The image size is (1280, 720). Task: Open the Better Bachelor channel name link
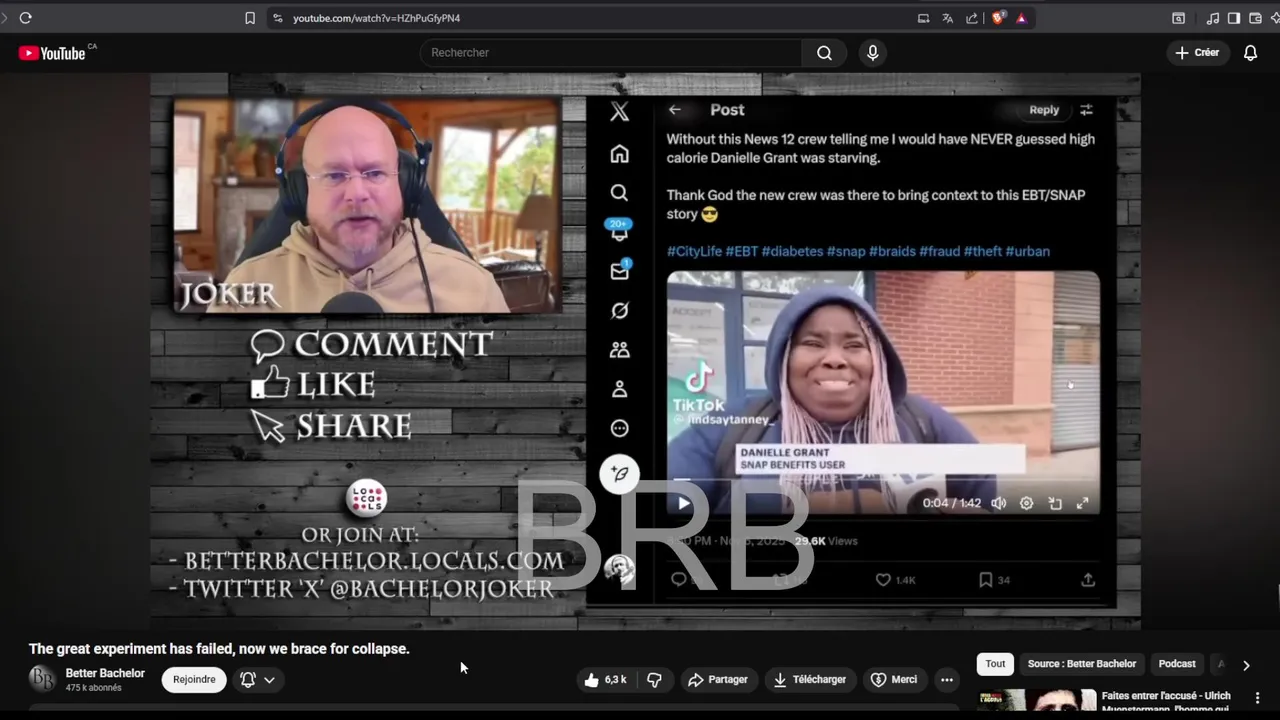105,673
